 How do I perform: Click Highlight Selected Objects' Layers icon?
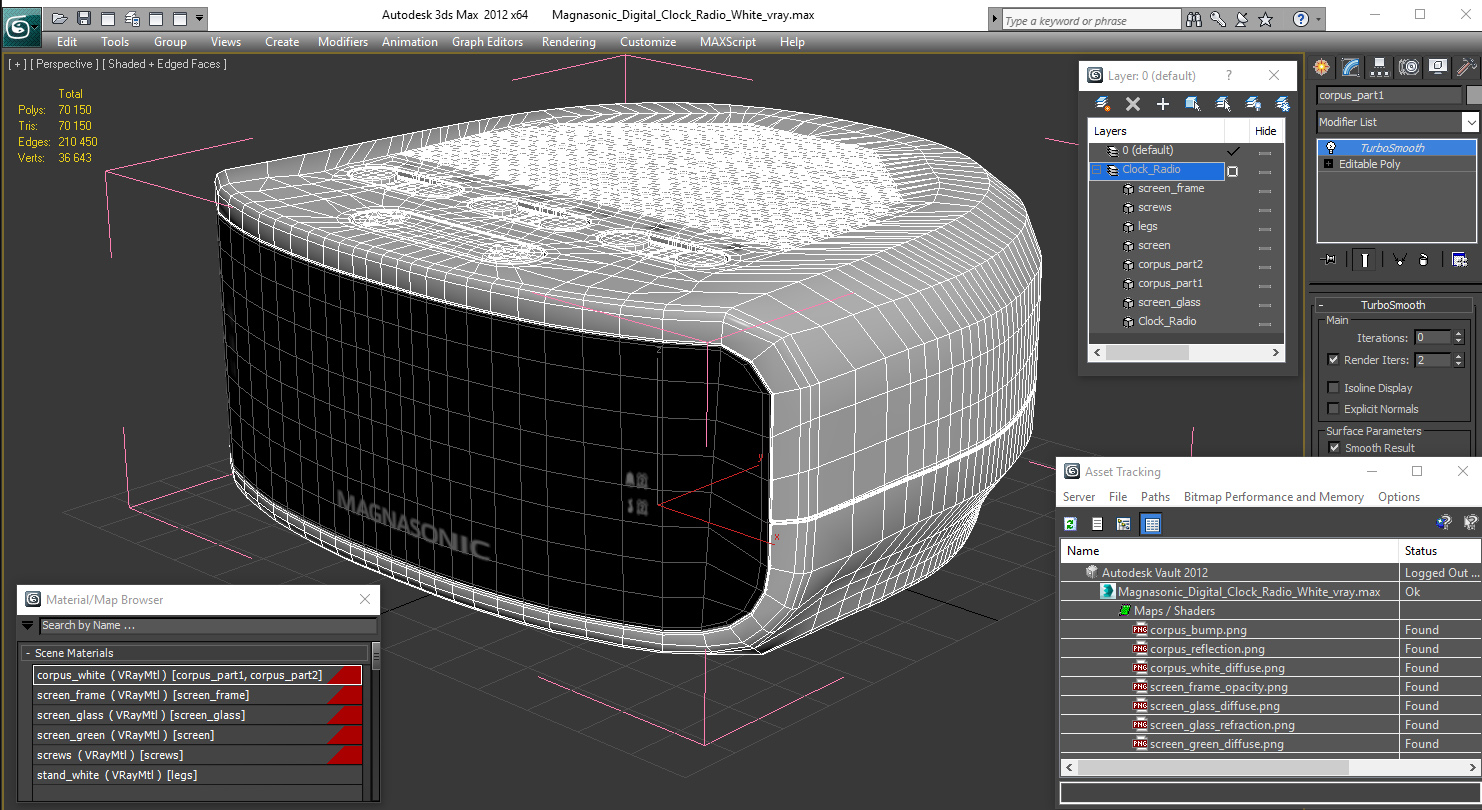click(1223, 104)
